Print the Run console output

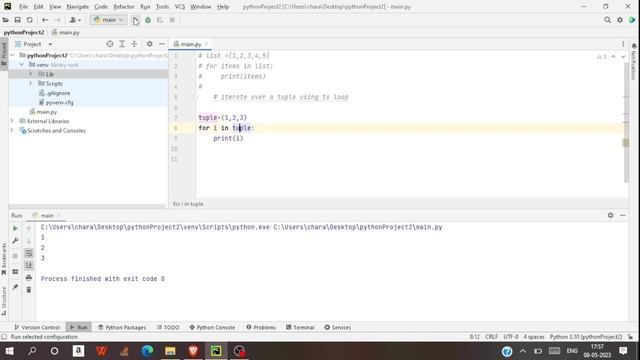[29, 278]
